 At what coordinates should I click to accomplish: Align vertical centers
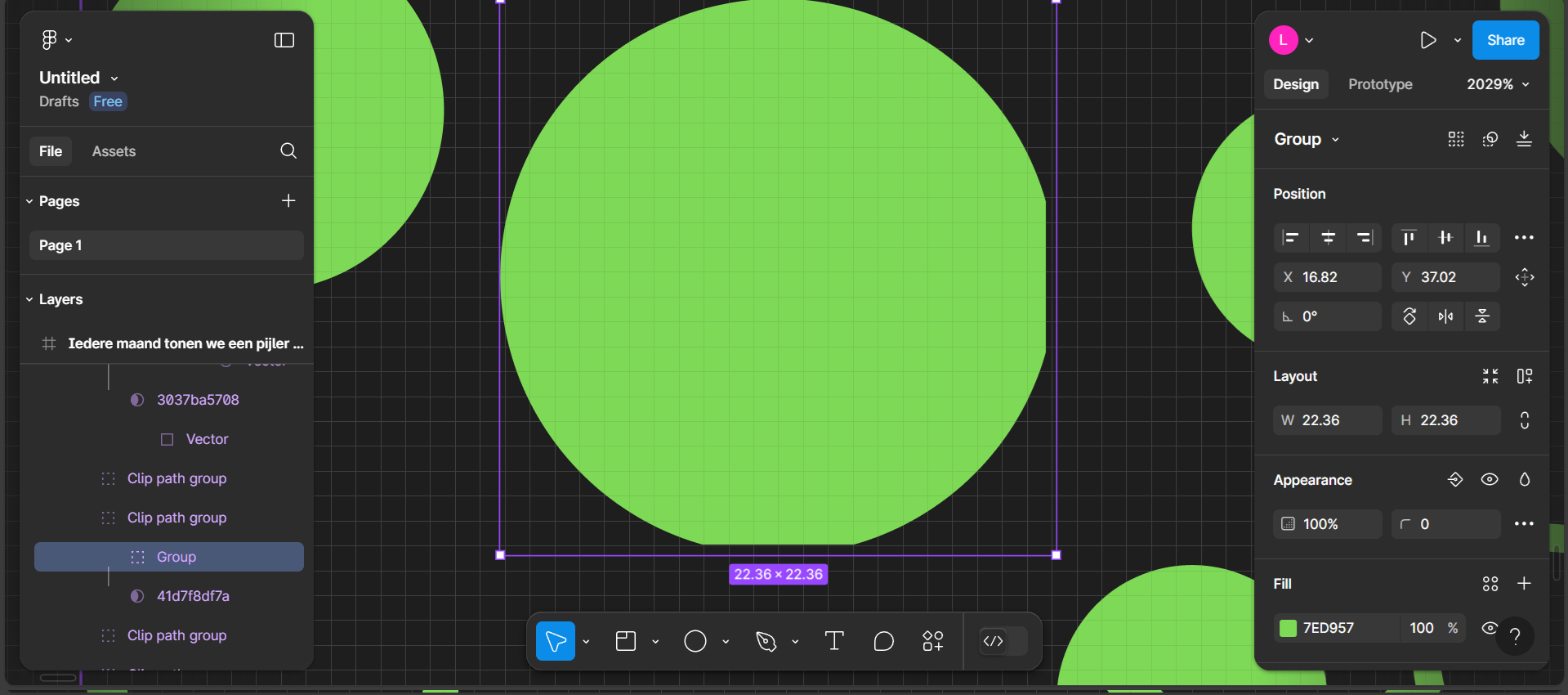[1445, 238]
